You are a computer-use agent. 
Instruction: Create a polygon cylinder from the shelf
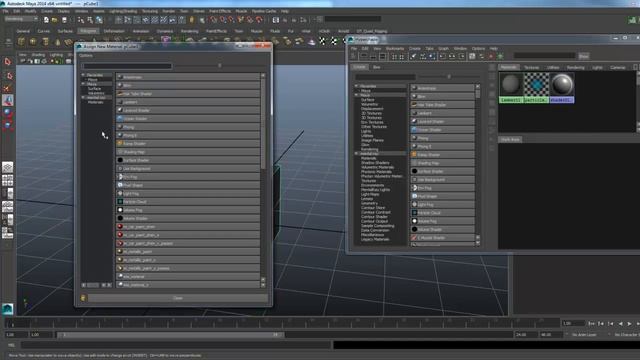tap(45, 41)
